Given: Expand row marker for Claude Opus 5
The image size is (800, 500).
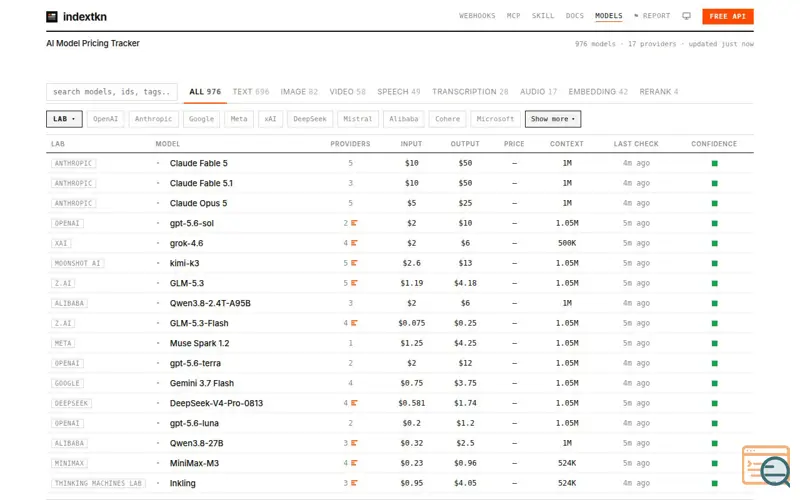Looking at the screenshot, I should [x=158, y=203].
